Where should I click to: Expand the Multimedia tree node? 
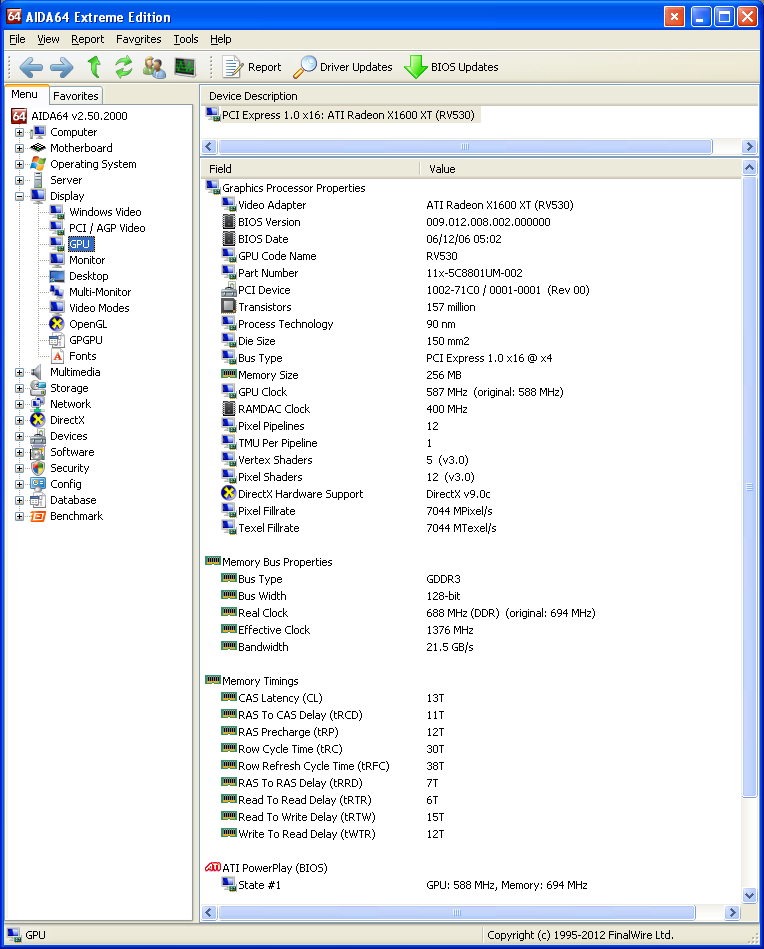pyautogui.click(x=19, y=373)
